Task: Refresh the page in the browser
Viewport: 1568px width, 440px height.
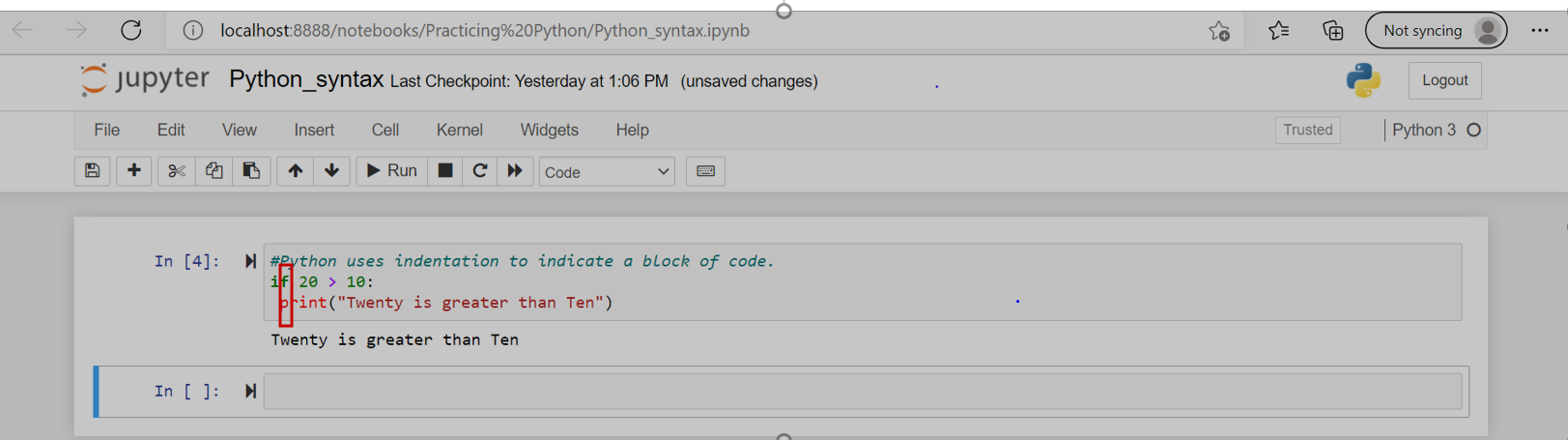Action: pos(131,30)
